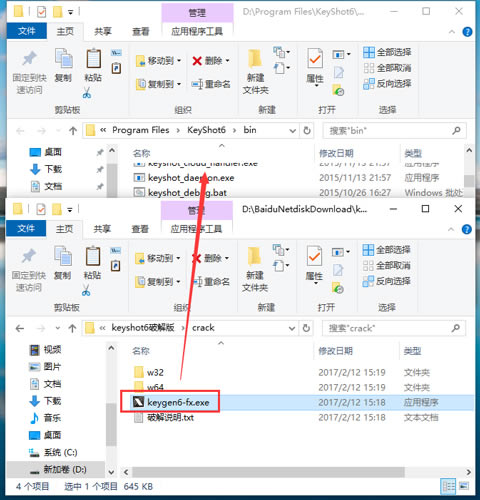The height and width of the screenshot is (500, 480).
Task: Expand the bin address bar history dropdown
Action: 293,130
